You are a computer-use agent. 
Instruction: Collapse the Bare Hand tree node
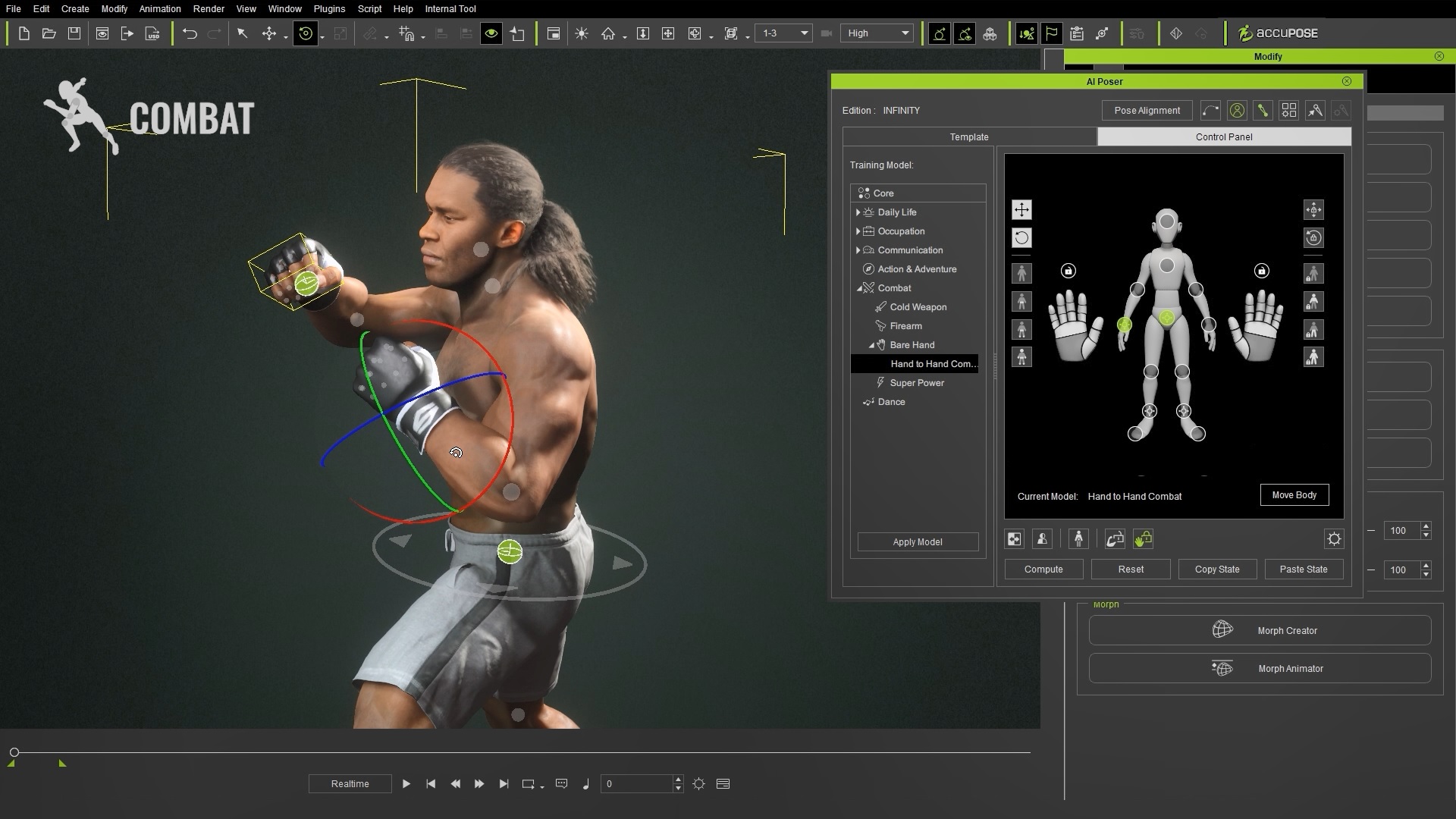point(871,345)
